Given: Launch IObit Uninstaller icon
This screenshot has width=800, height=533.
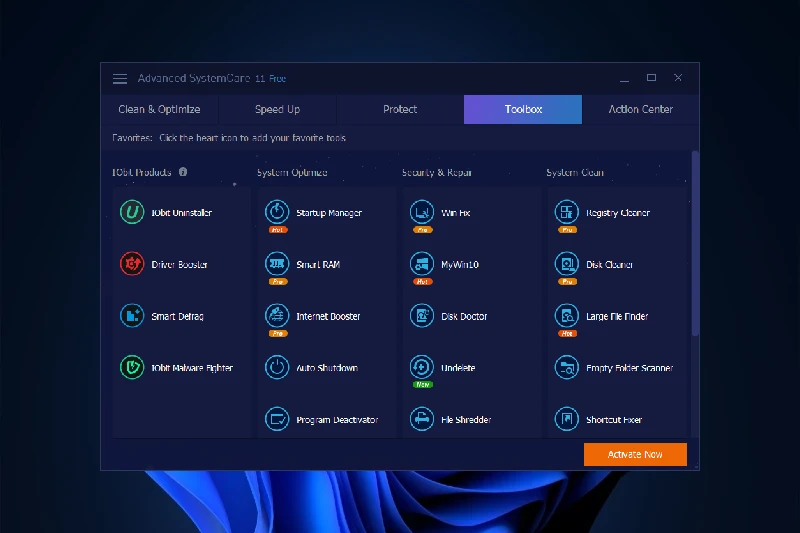Looking at the screenshot, I should tap(132, 212).
